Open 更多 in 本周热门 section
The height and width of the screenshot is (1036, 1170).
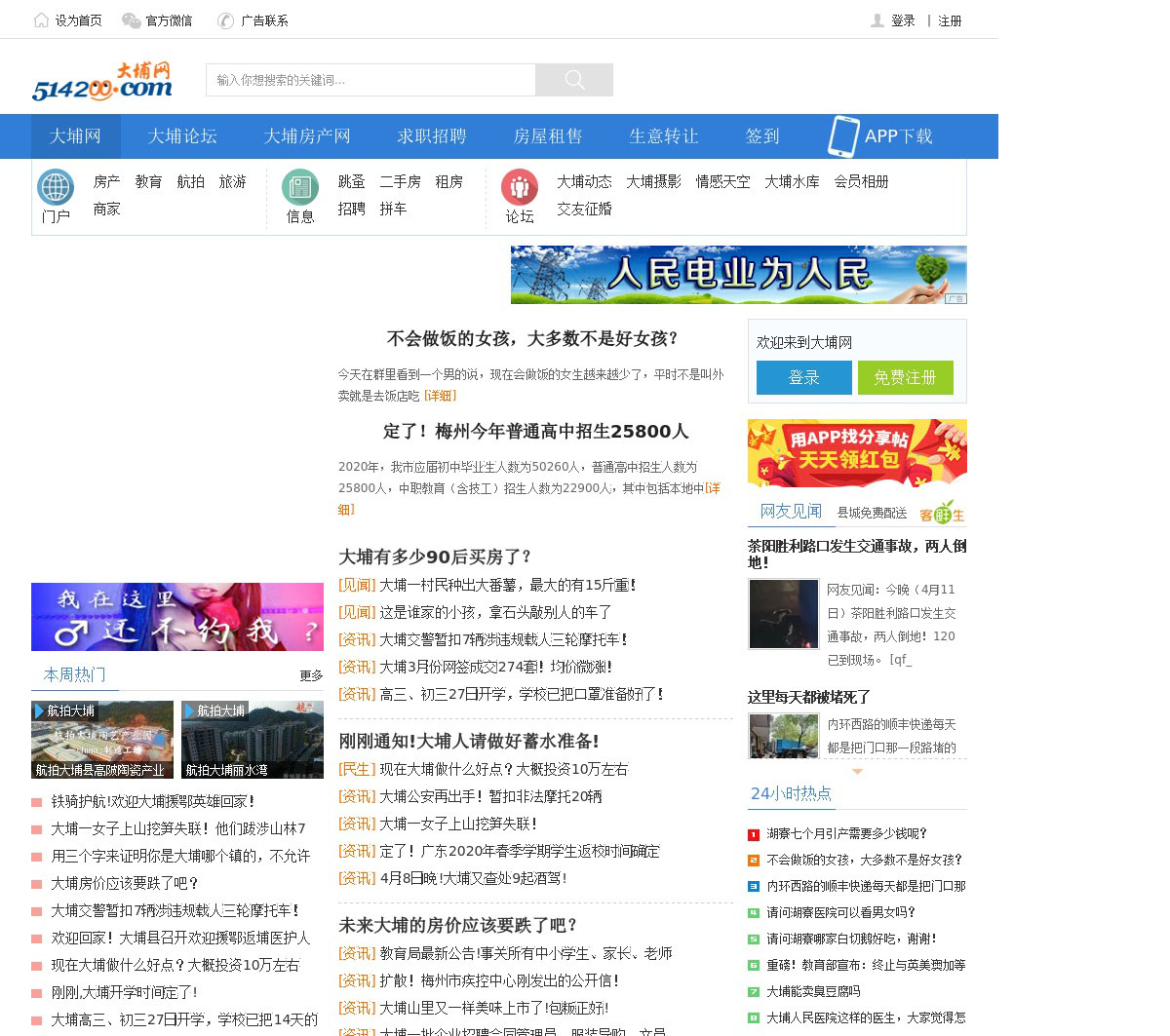pos(311,675)
